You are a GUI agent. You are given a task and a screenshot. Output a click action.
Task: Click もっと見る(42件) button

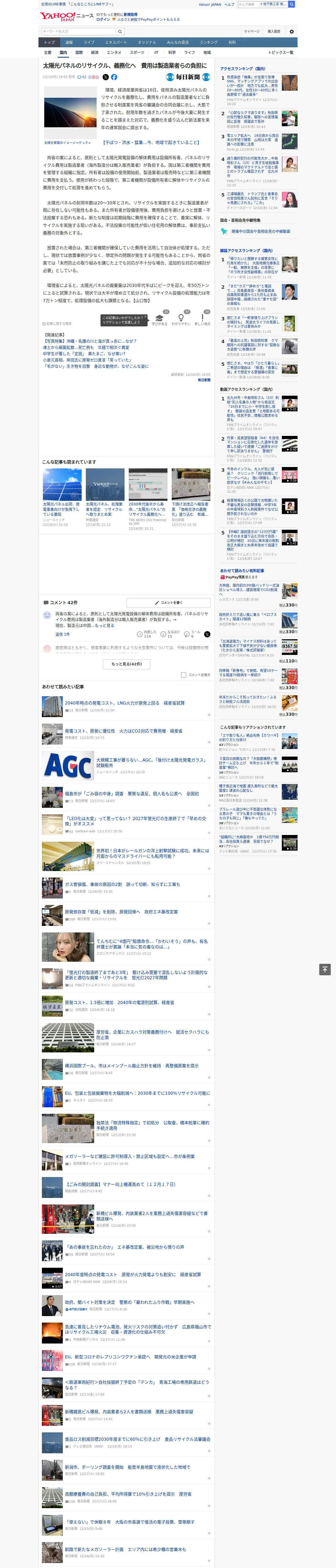click(x=127, y=664)
